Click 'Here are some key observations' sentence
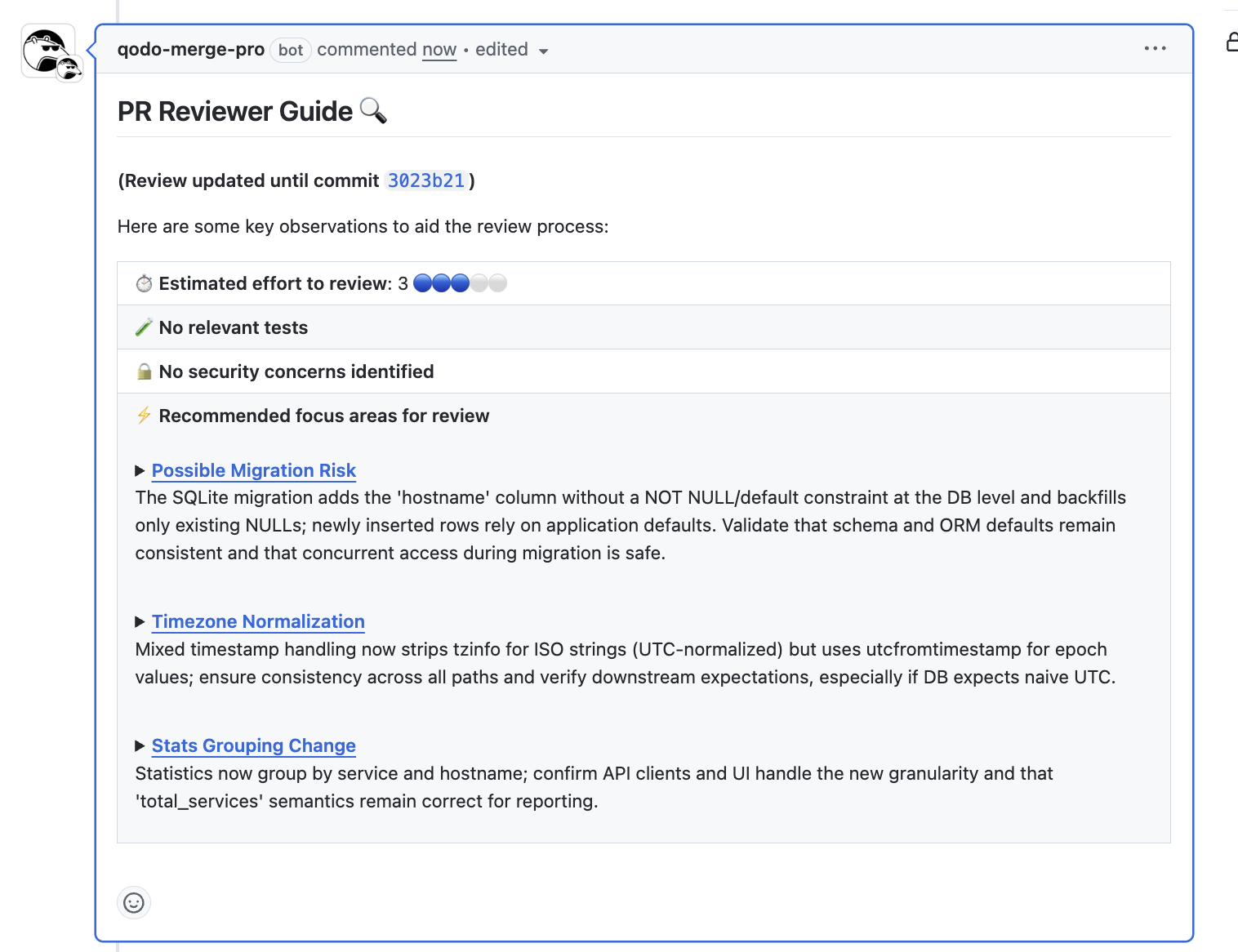1238x952 pixels. coord(363,226)
